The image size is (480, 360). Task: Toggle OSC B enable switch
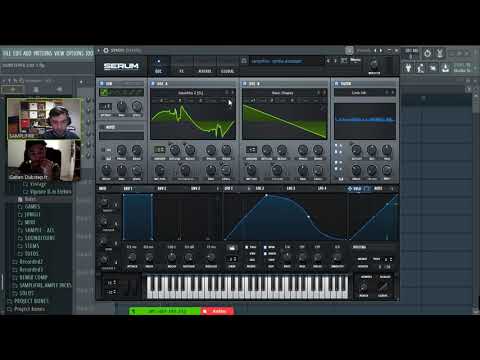pyautogui.click(x=245, y=83)
